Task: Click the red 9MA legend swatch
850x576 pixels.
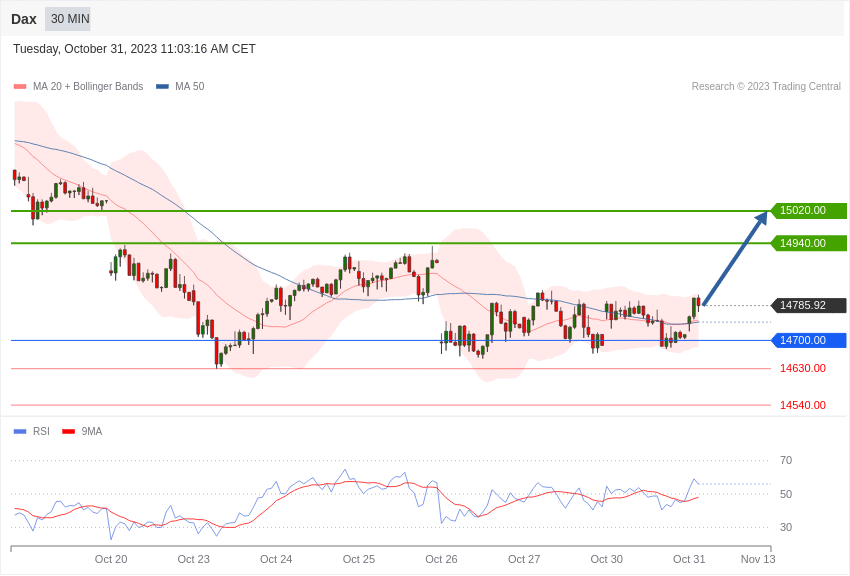Action: [69, 431]
